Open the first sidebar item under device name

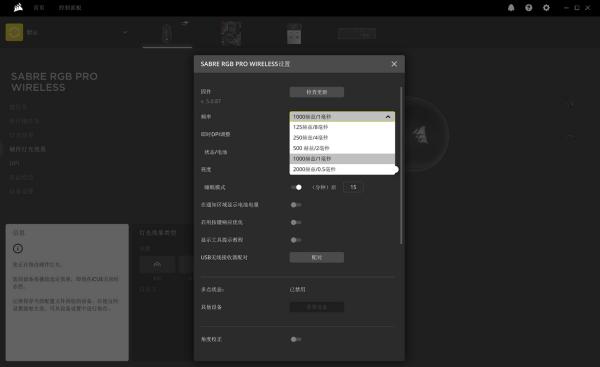[18, 107]
